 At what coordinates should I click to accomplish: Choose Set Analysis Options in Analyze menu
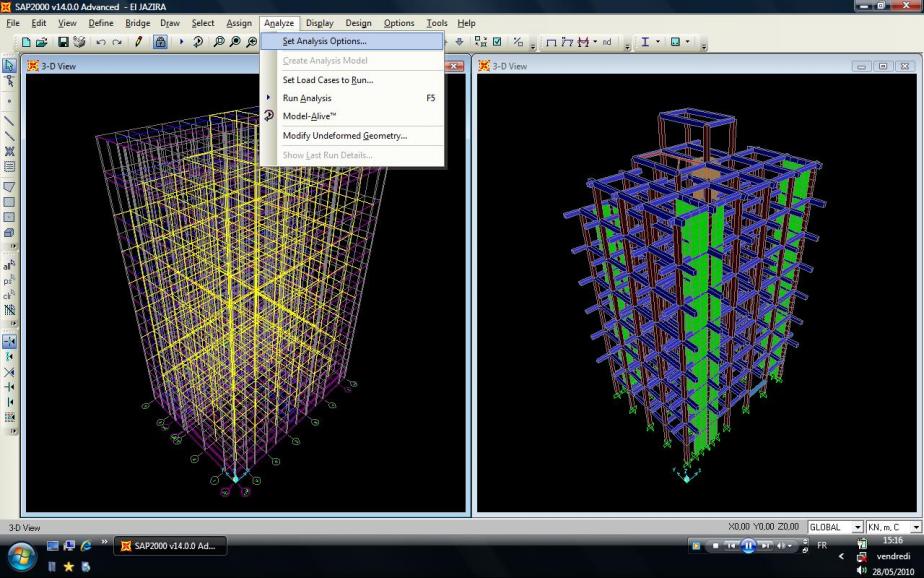[352, 41]
